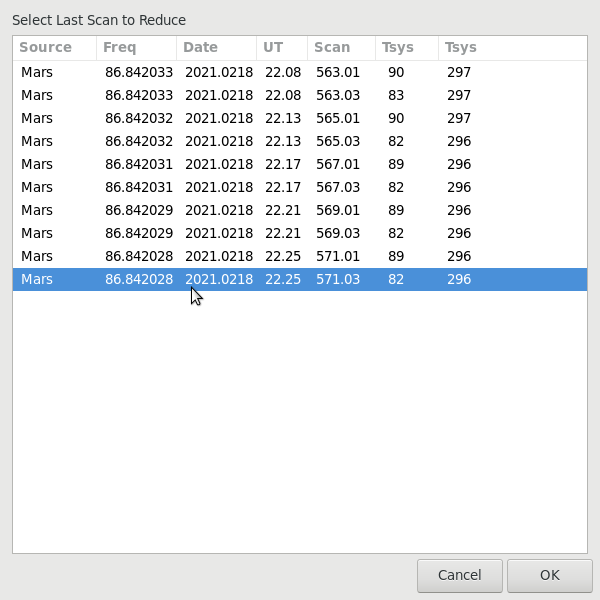The height and width of the screenshot is (600, 600).
Task: Click Tsys value 297 in scan 563.01 row
Action: click(x=459, y=72)
